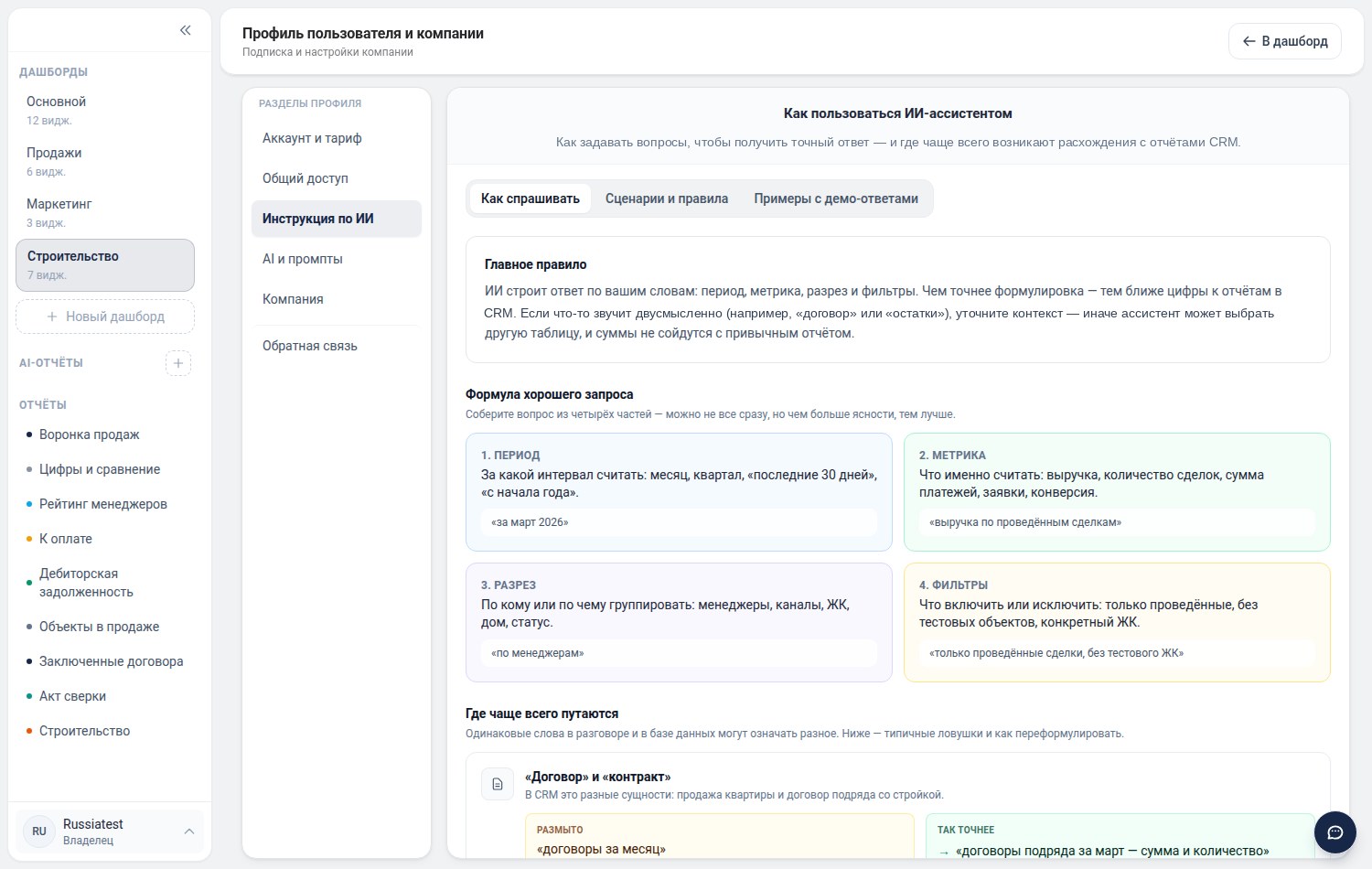Open the К оплате report
Screen dimensions: 1372x869
click(x=105, y=539)
